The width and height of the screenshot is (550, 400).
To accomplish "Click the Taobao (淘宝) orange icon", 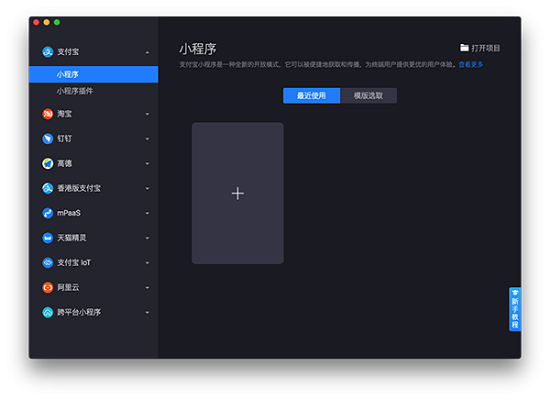I will coord(47,114).
